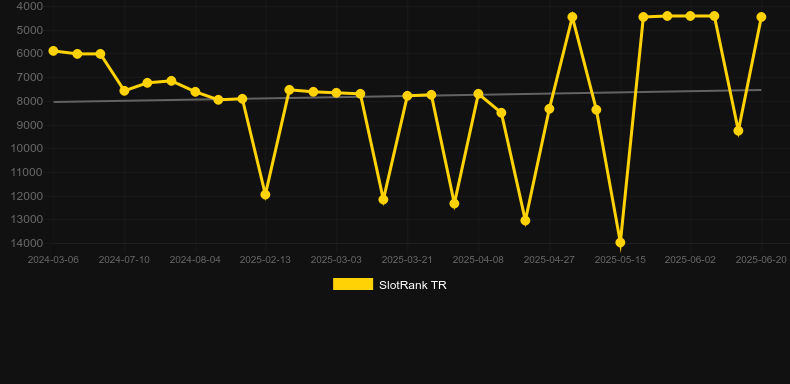Click the x-axis label 2025-05-15

[620, 260]
